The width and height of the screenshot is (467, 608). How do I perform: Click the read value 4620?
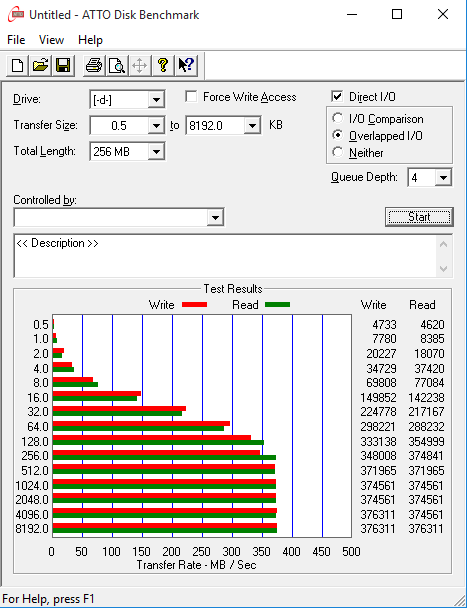pos(432,325)
